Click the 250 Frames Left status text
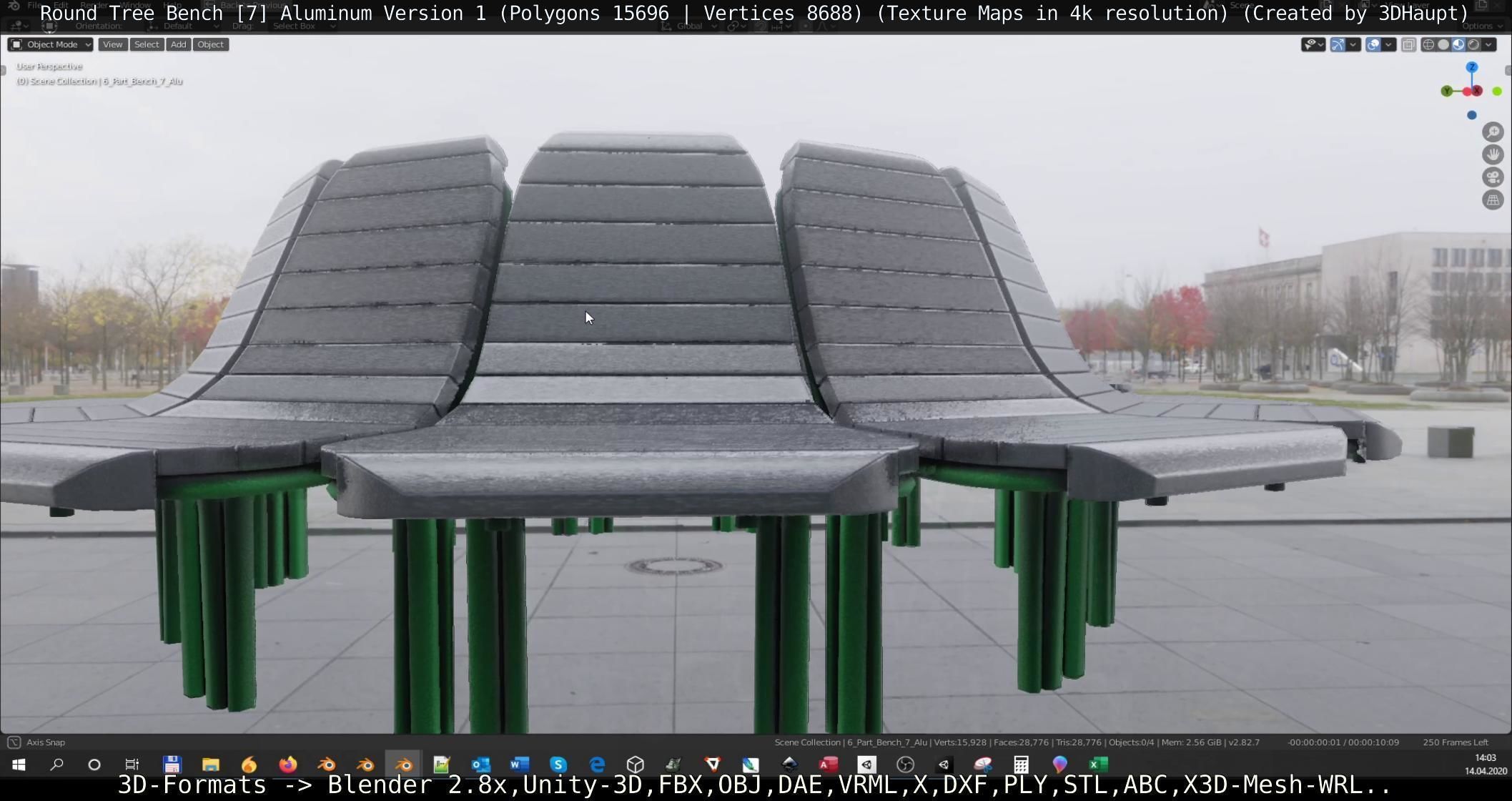 coord(1456,742)
